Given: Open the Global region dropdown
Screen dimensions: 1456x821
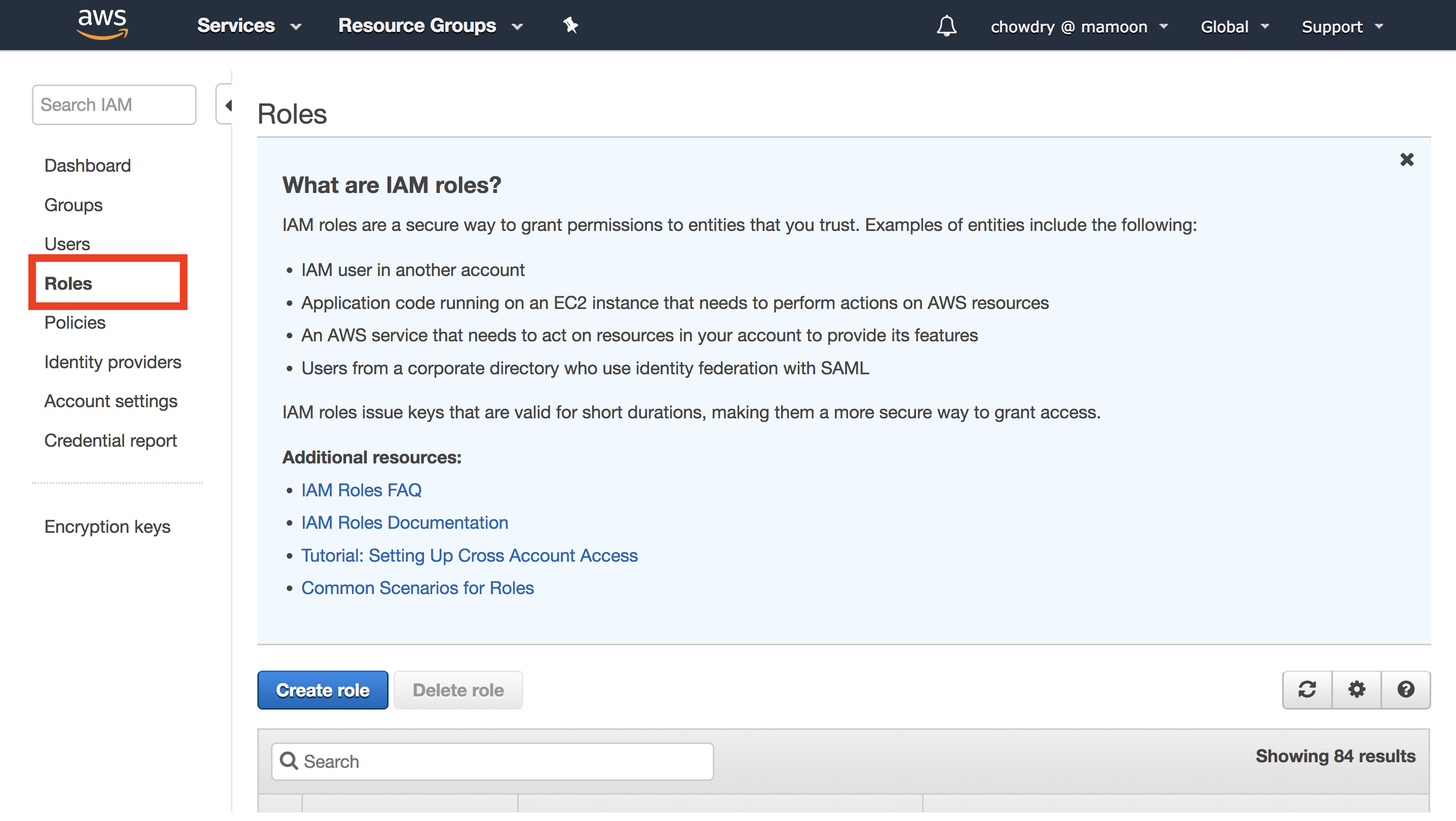Looking at the screenshot, I should pos(1235,27).
